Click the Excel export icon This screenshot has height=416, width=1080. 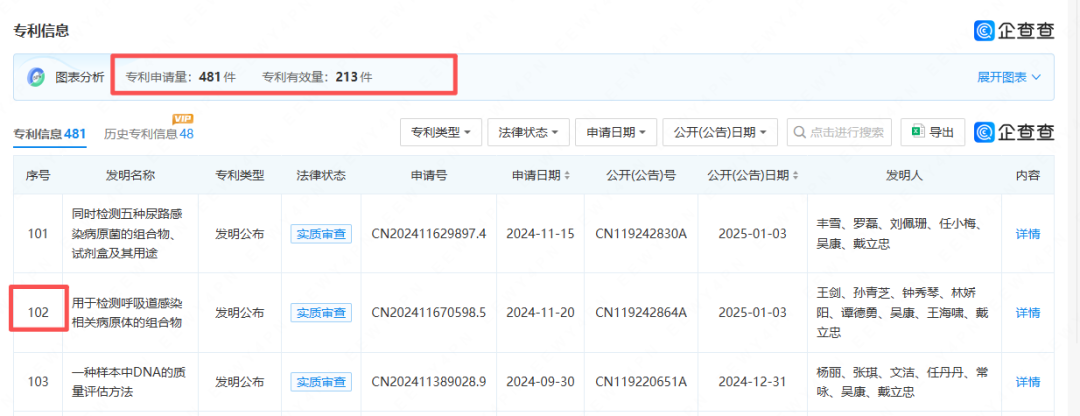point(916,132)
